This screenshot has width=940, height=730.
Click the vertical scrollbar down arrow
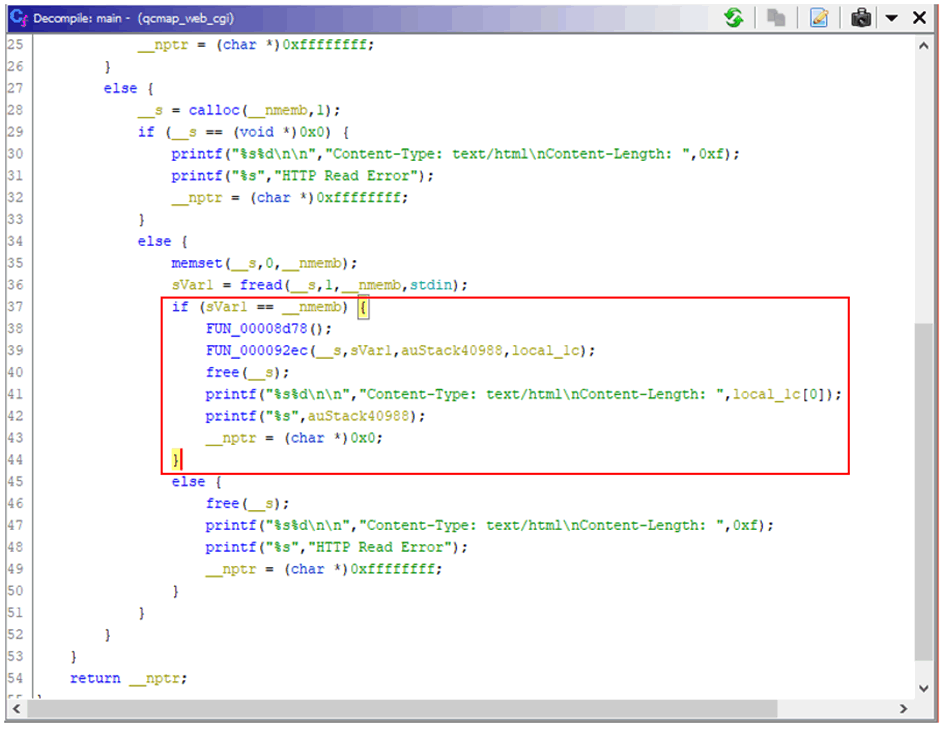[924, 688]
